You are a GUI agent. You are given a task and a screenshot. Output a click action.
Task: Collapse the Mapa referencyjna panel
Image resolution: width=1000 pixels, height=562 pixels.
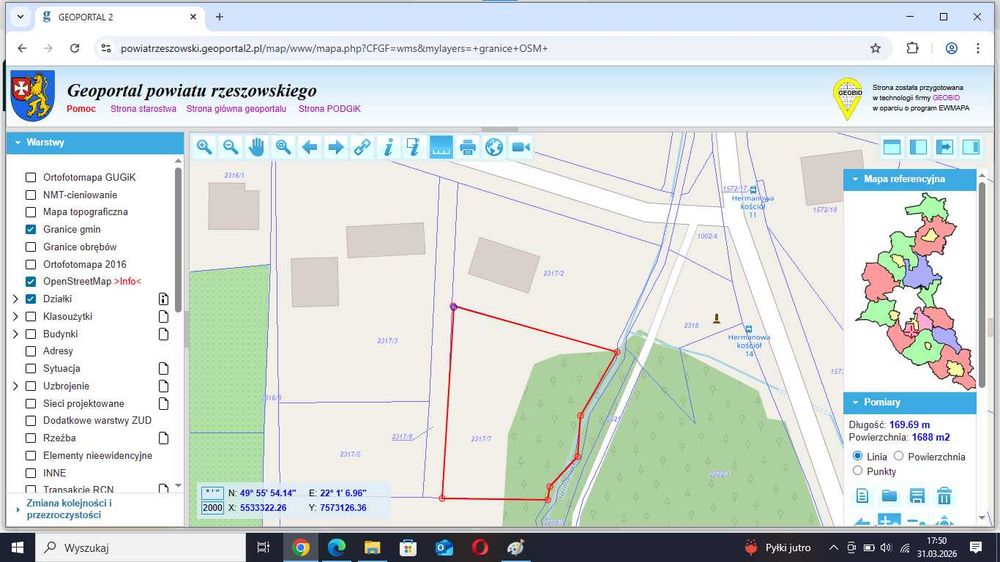coord(909,179)
